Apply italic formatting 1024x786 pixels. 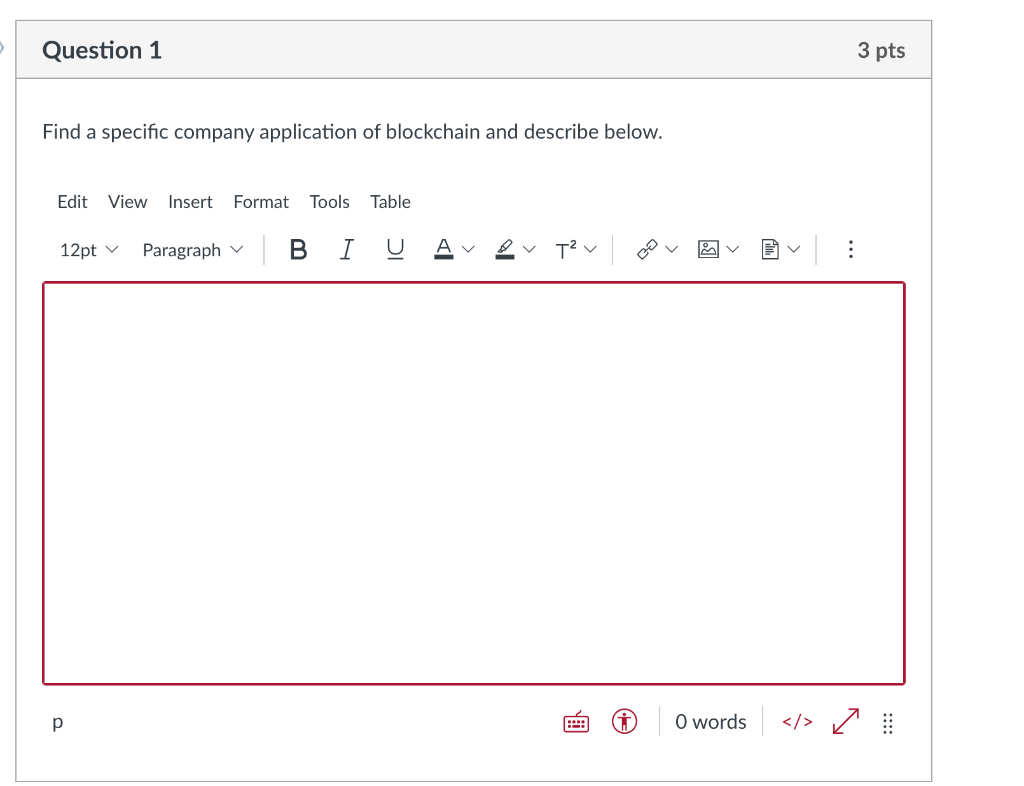(346, 249)
